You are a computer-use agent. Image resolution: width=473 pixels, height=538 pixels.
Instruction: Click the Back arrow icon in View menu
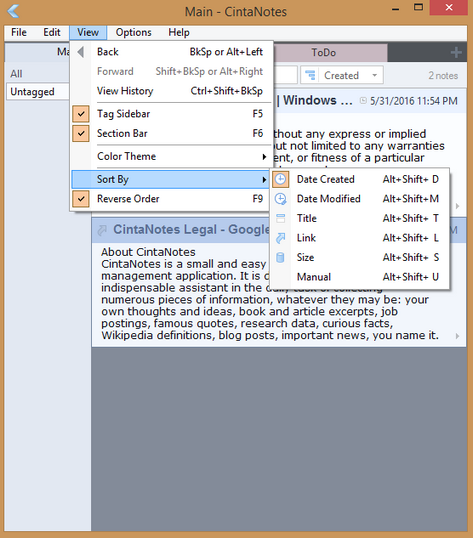point(81,52)
